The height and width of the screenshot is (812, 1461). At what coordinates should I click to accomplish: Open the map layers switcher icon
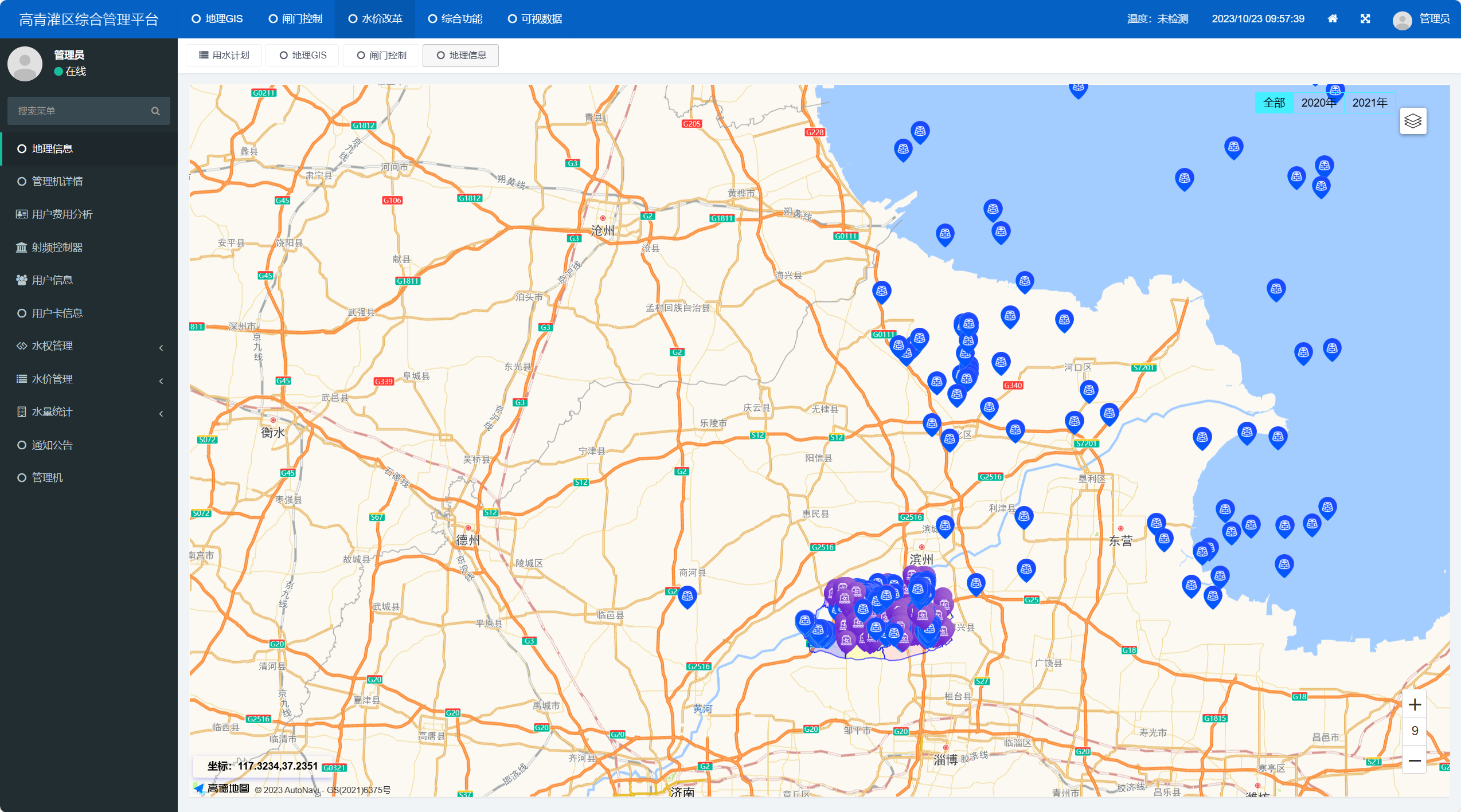pyautogui.click(x=1412, y=121)
